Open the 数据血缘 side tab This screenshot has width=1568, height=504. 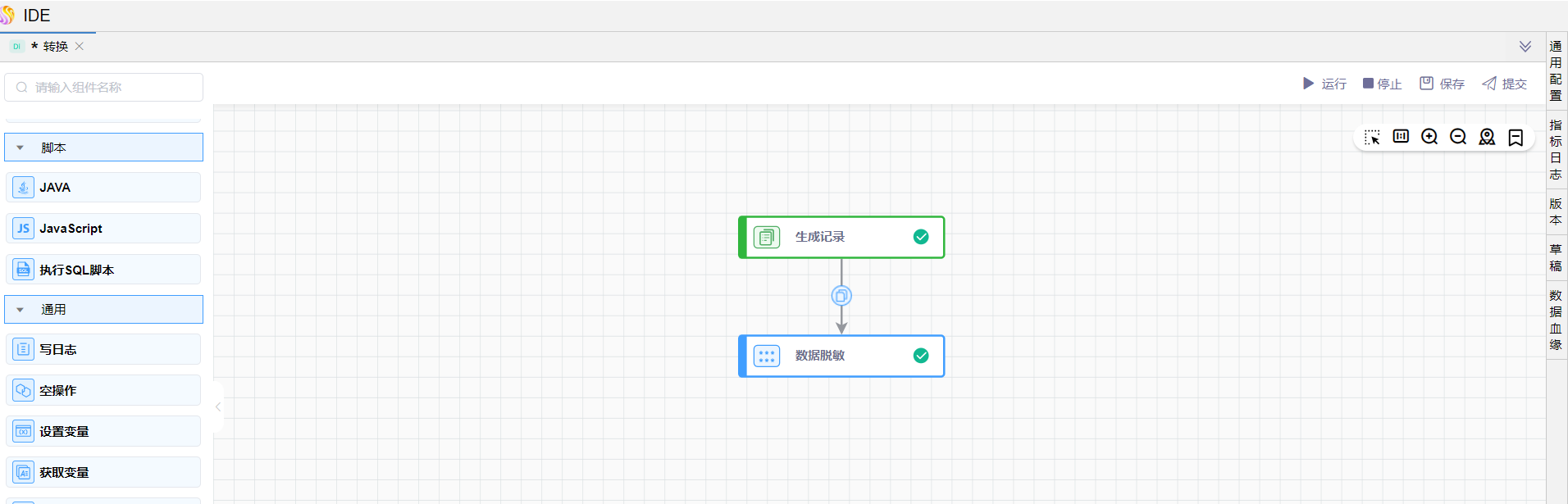[x=1556, y=320]
